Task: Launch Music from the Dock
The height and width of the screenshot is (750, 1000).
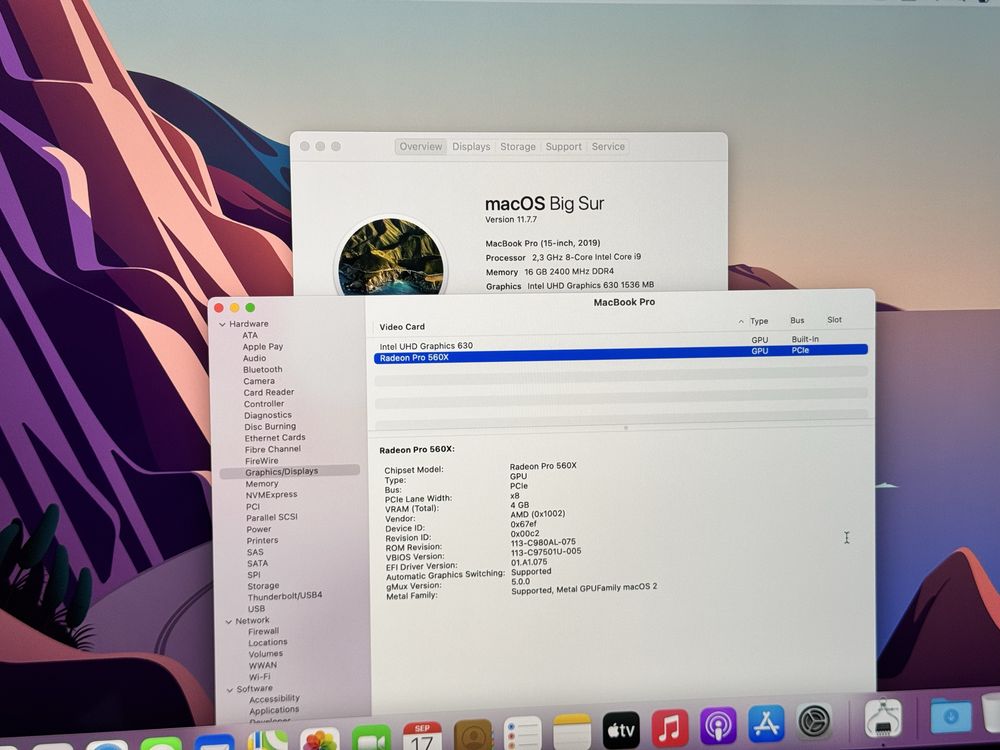Action: click(670, 728)
